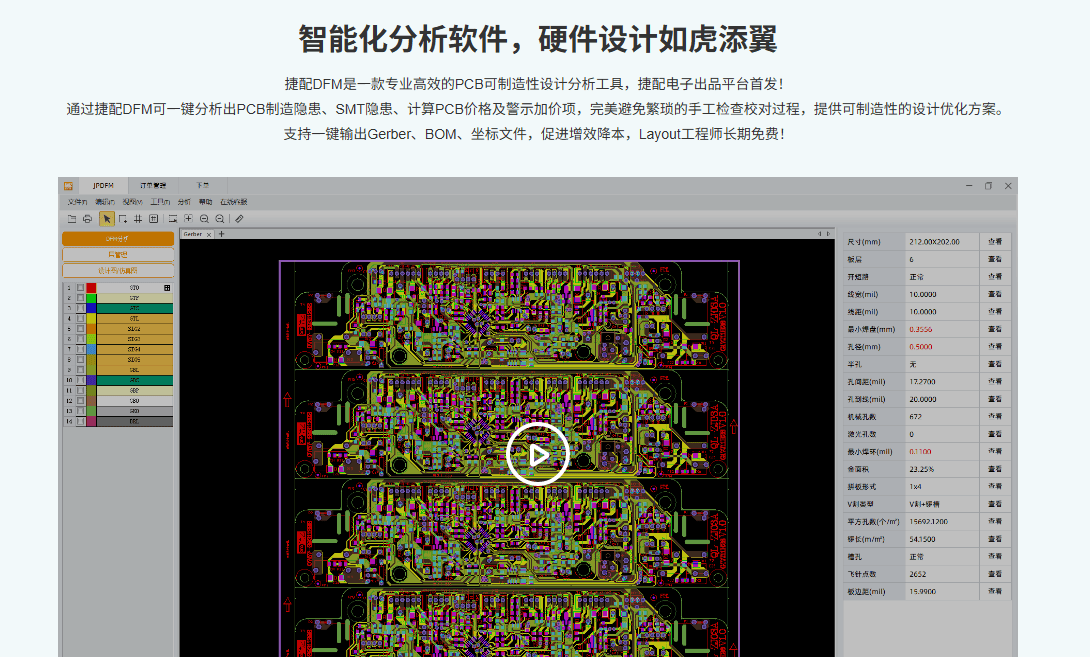Click 查看 for the 尺寸(mm) row
1090x657 pixels.
(994, 242)
